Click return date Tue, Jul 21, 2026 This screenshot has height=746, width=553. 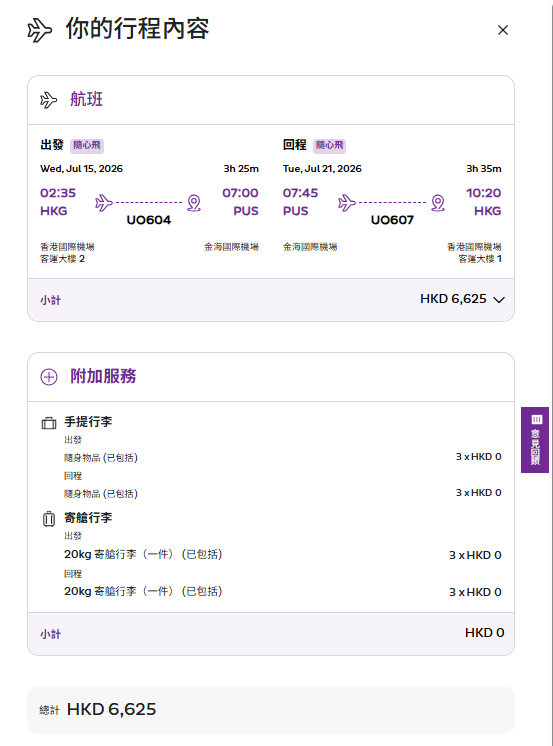pos(322,168)
